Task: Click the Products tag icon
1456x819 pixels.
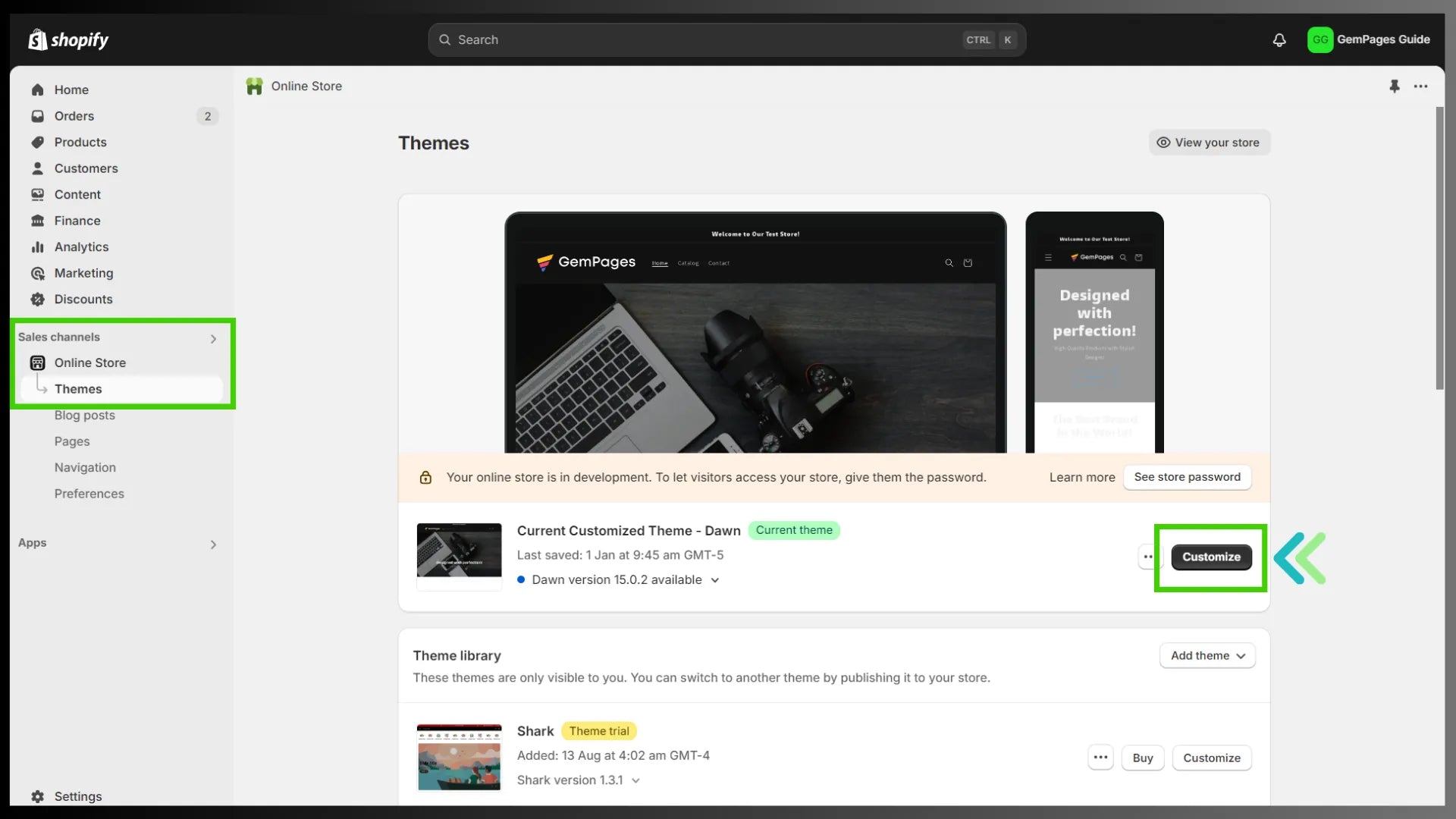Action: tap(37, 142)
